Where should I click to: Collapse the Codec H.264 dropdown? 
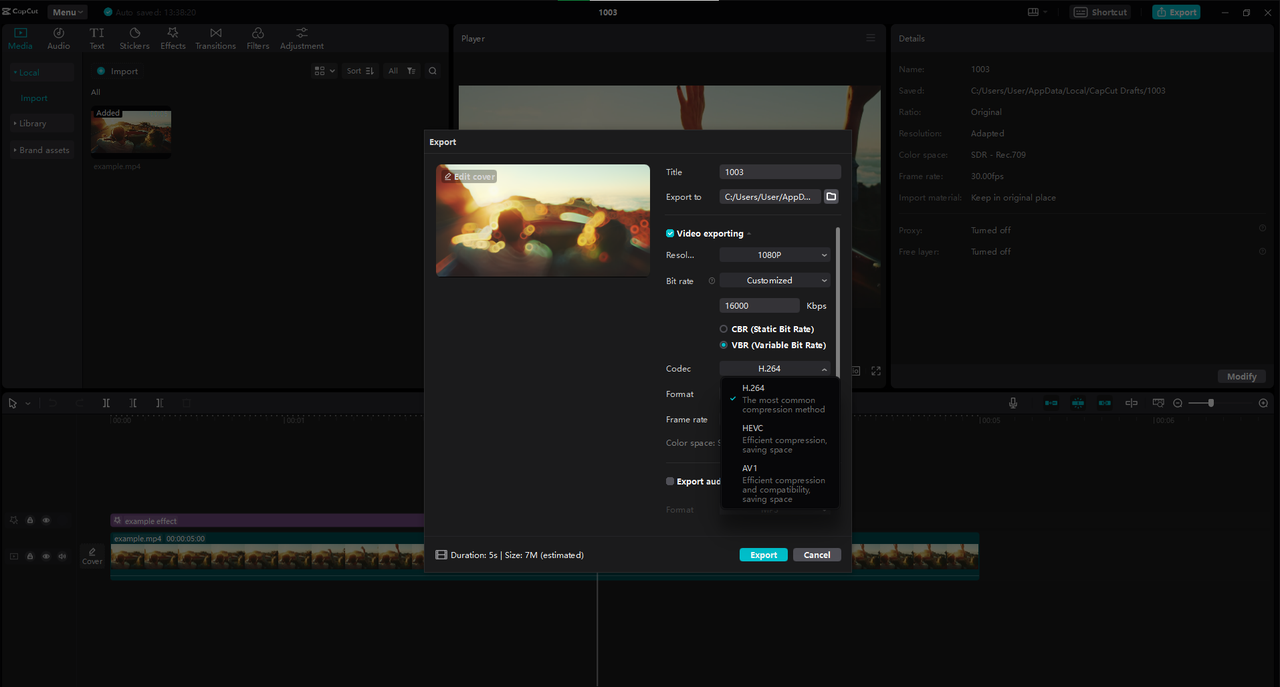[x=775, y=369]
